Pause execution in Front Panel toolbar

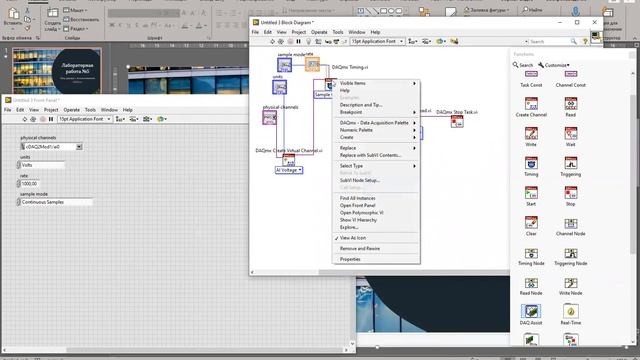point(51,119)
